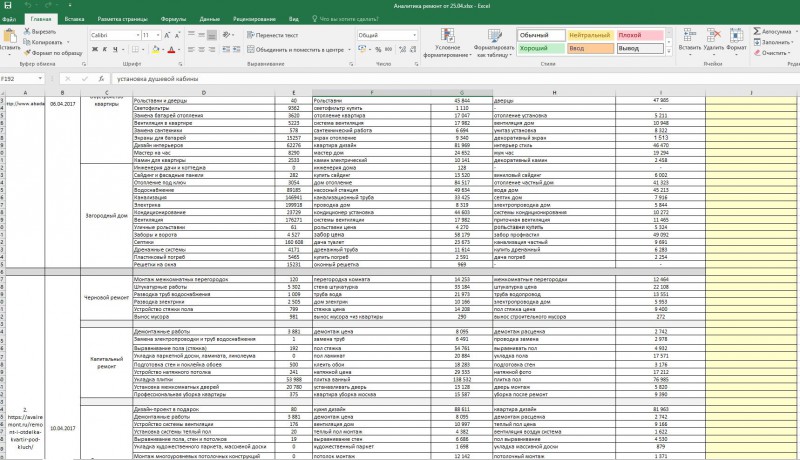Viewport: 800px width, 460px height.
Task: Expand the Calibri font name dropdown
Action: tap(138, 35)
